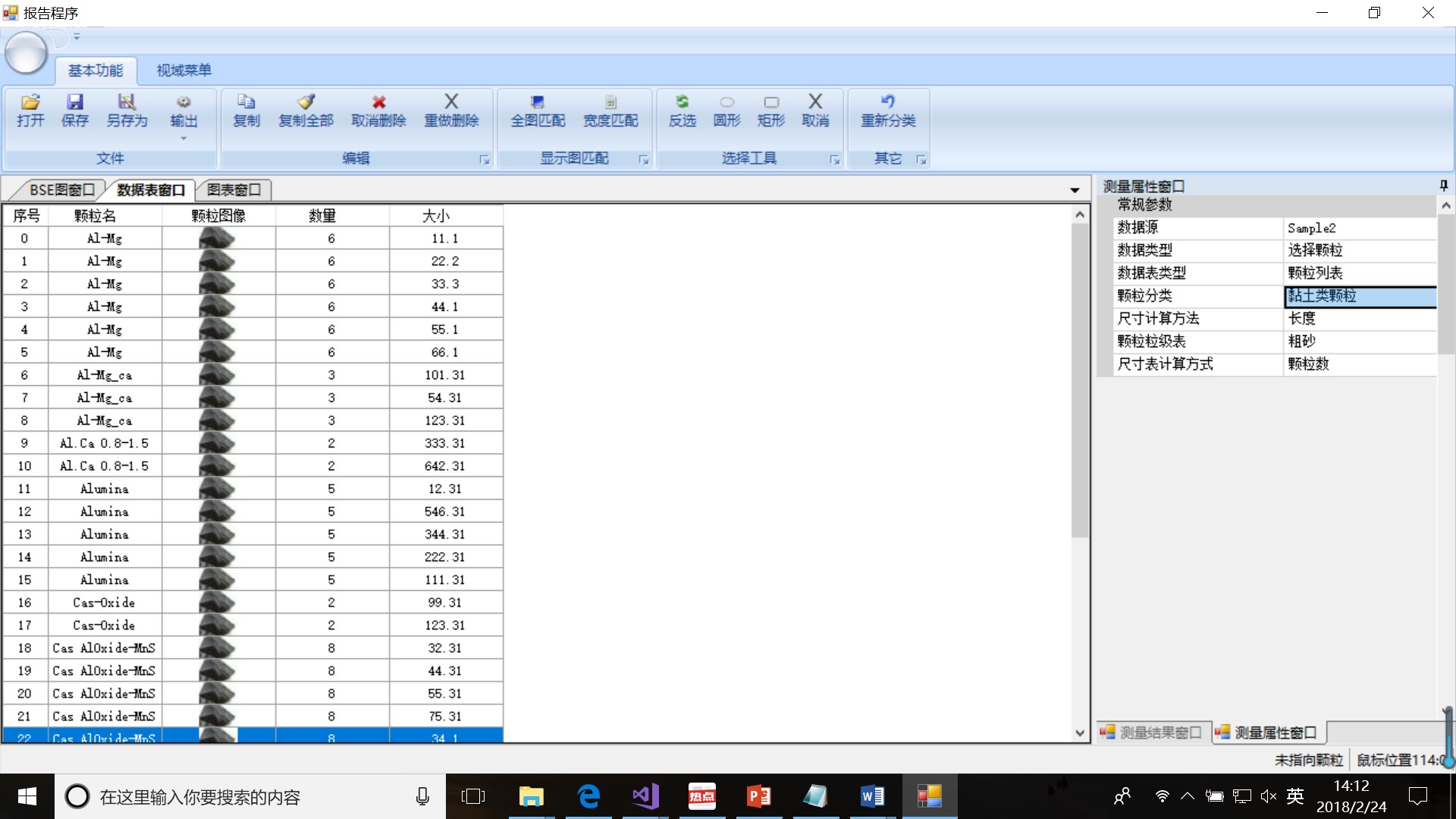
Task: Click the data table vertical scrollbar thumb
Action: [x=1080, y=379]
